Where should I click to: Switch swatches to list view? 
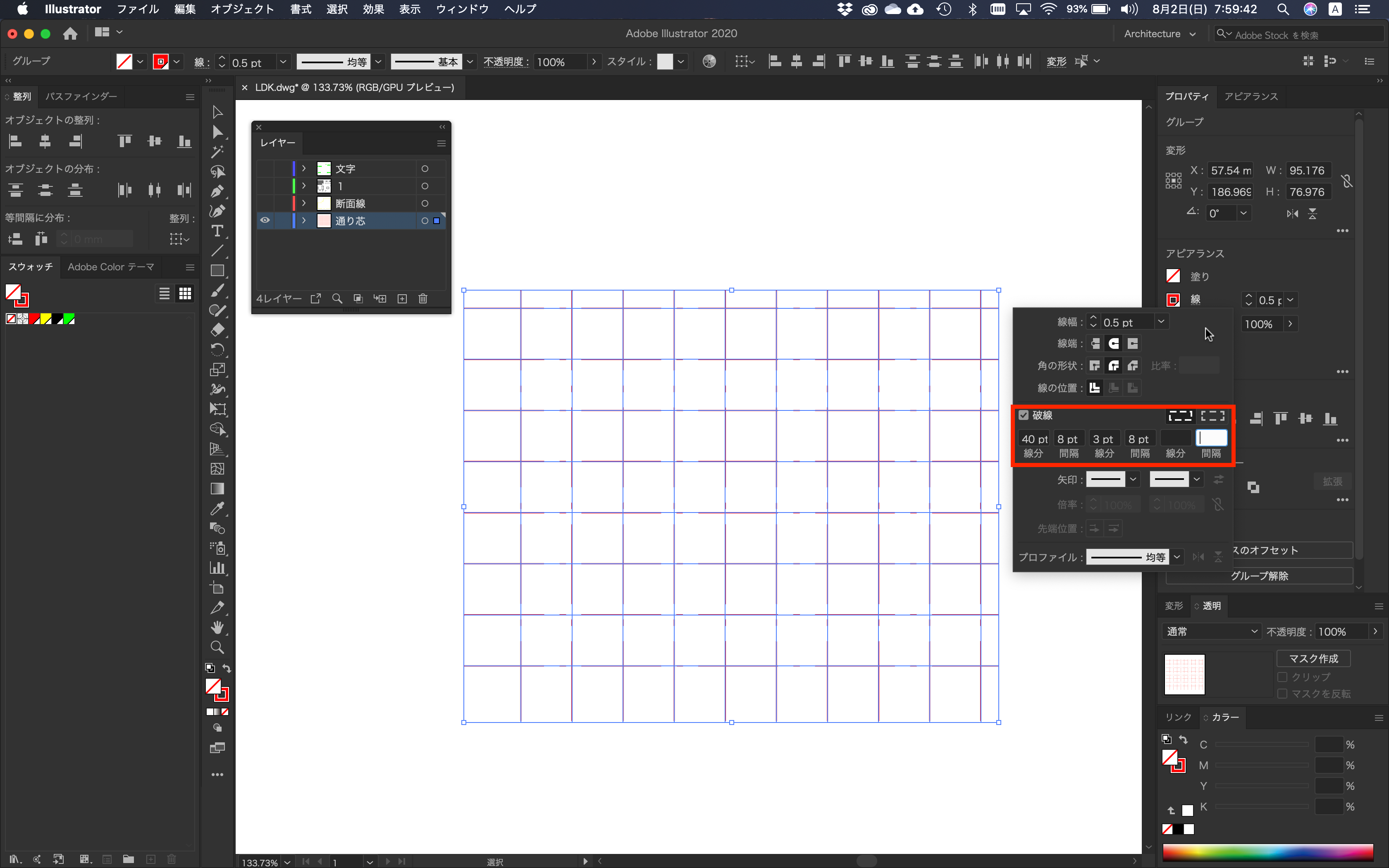point(164,294)
